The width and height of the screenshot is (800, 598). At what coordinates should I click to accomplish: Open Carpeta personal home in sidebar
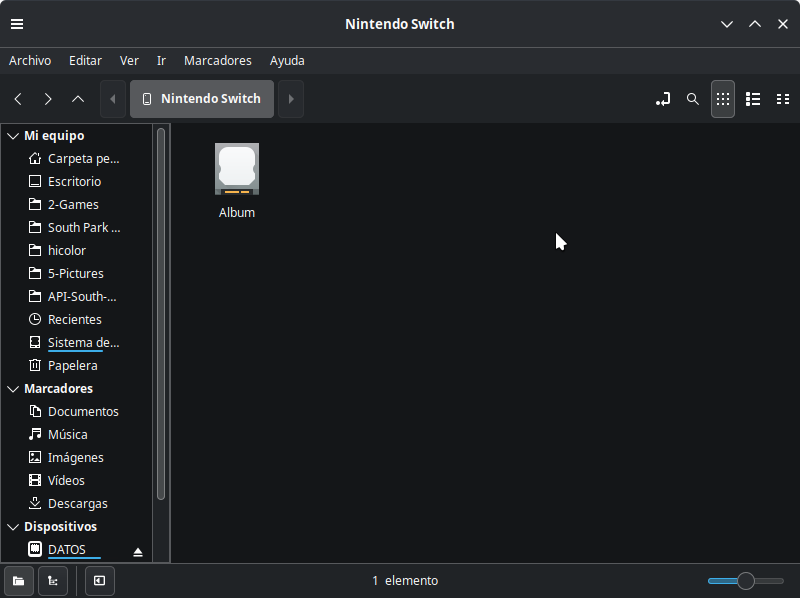click(x=77, y=159)
